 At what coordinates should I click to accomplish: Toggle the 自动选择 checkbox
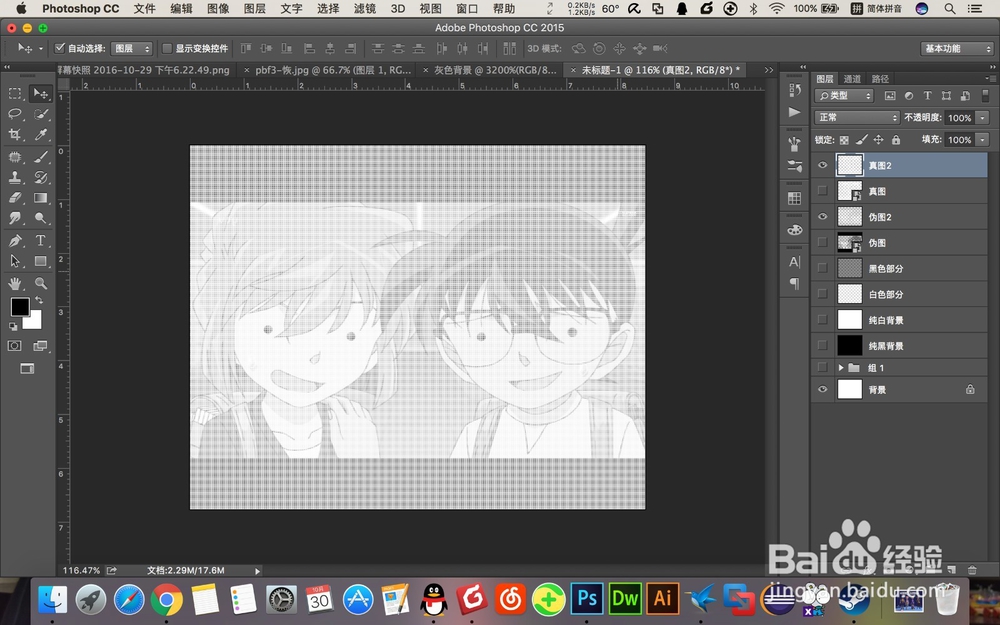(60, 48)
